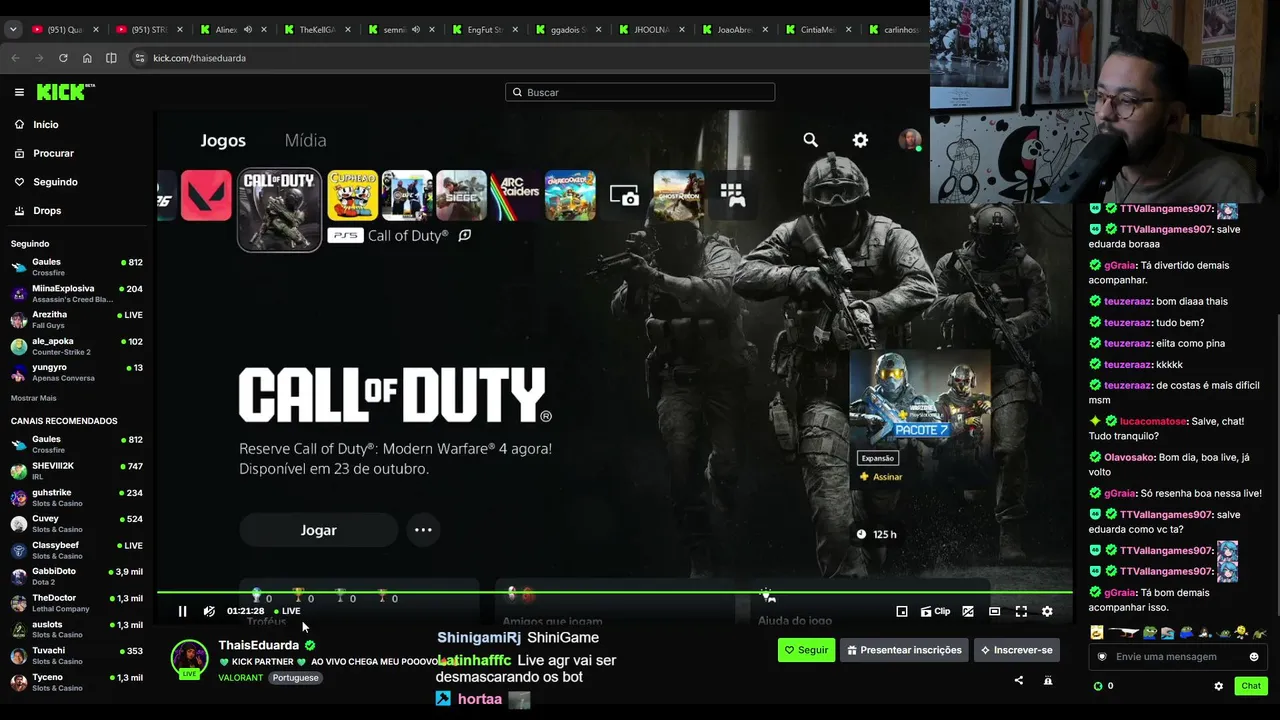Open video player settings gear
The width and height of the screenshot is (1280, 720).
tap(1047, 611)
